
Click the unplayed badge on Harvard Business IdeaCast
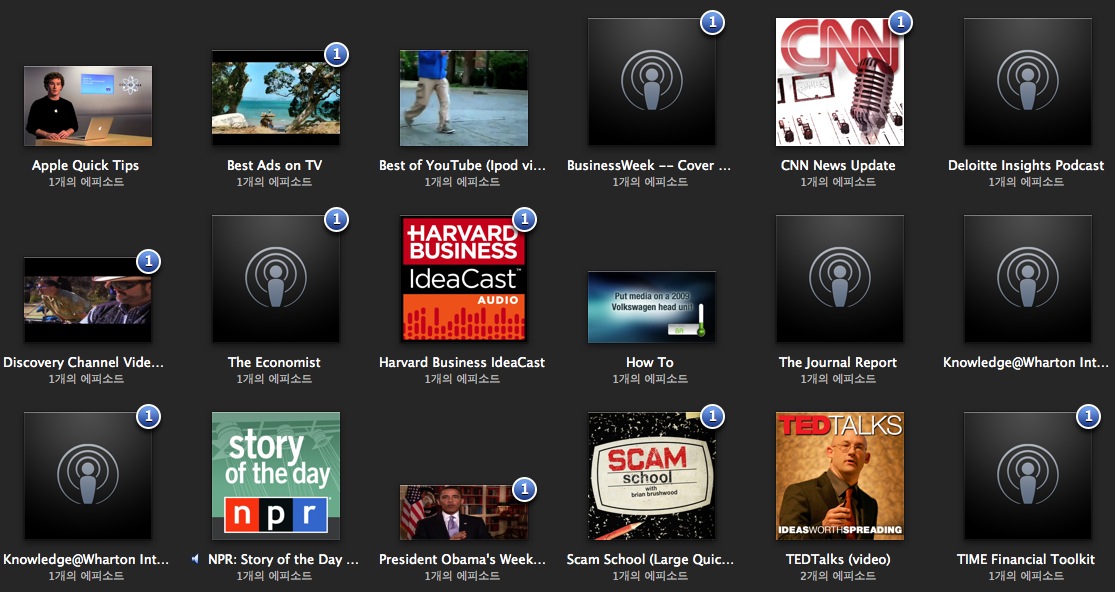click(x=524, y=219)
